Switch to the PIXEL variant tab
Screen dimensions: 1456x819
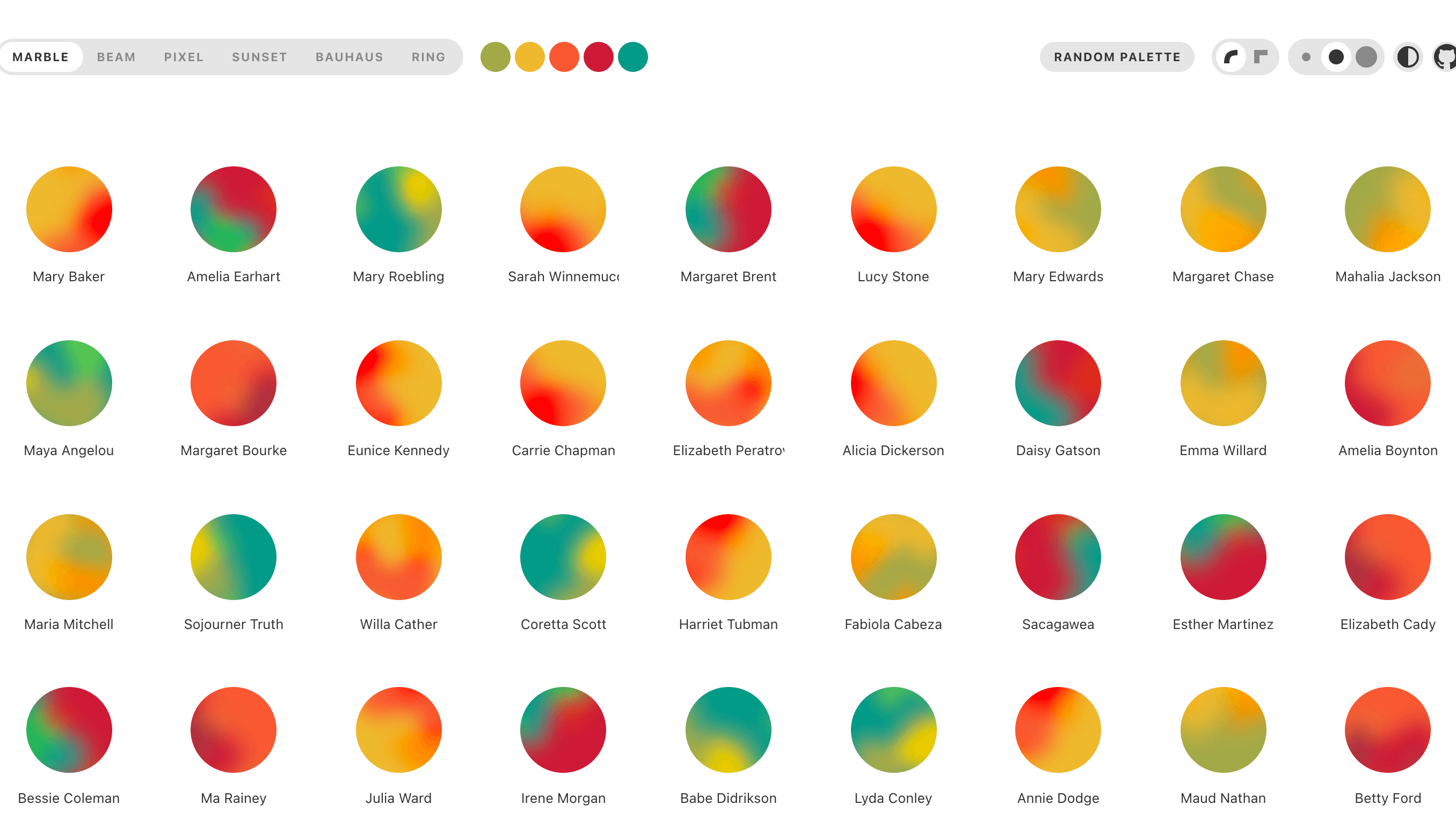[184, 56]
